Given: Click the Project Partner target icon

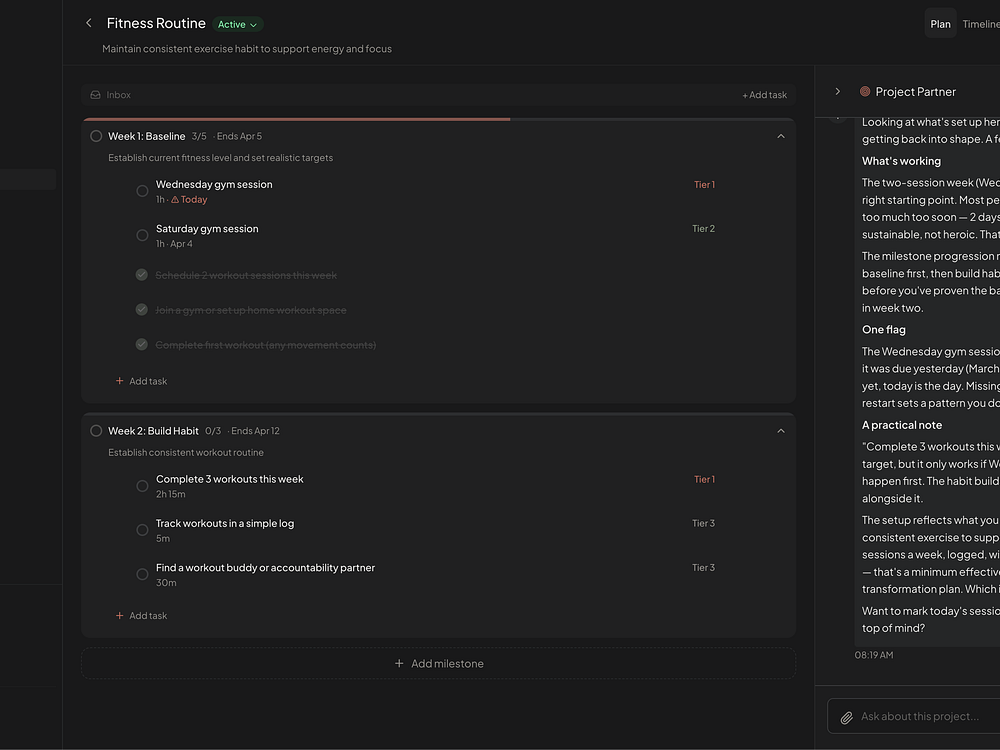Looking at the screenshot, I should [865, 92].
